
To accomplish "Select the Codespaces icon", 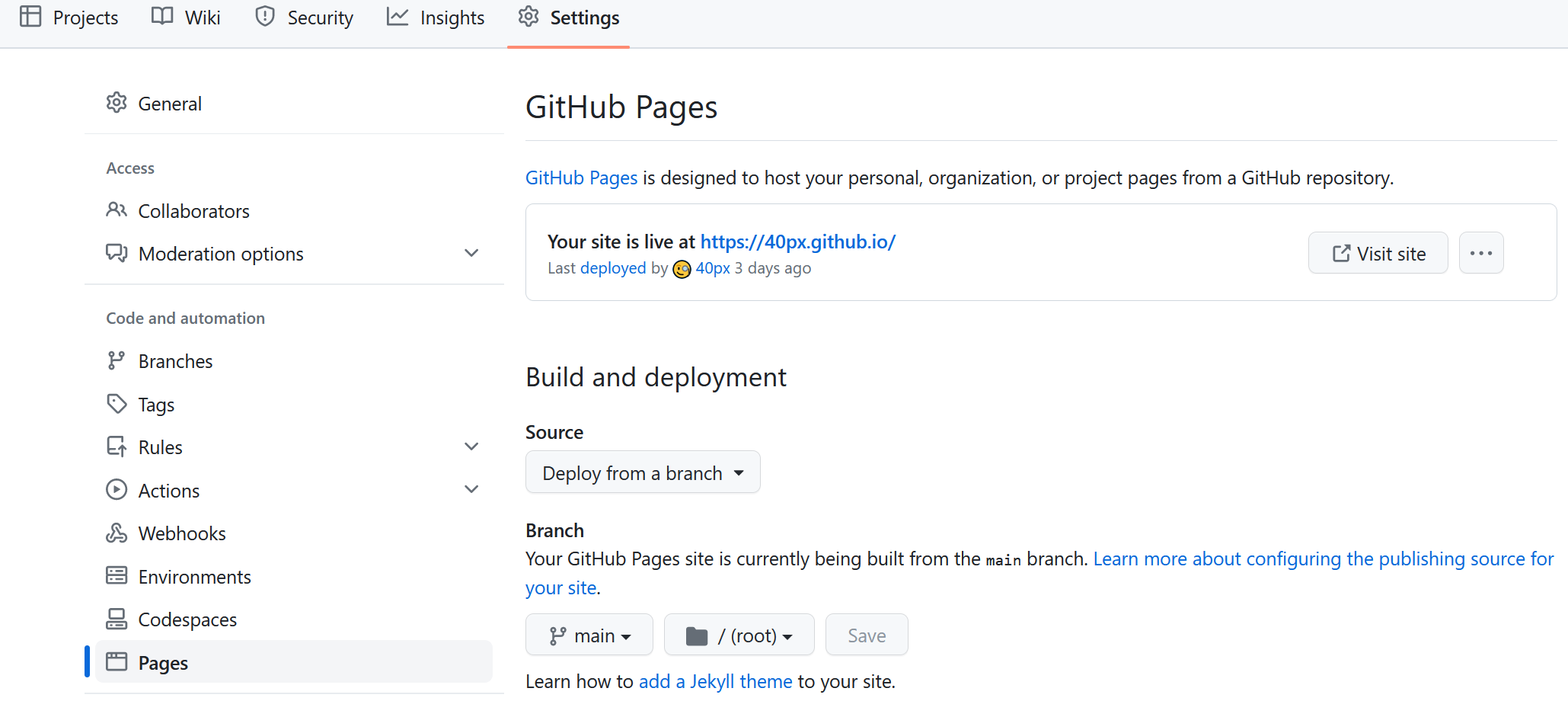I will pos(117,619).
